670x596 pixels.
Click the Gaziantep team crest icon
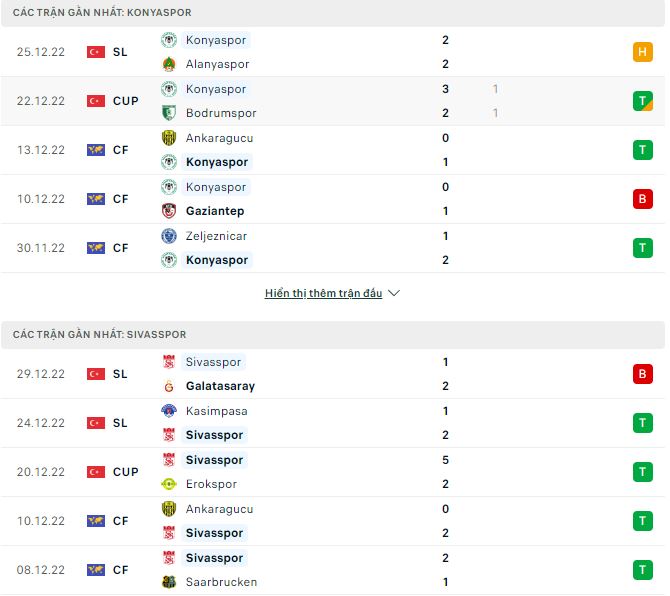click(x=169, y=211)
